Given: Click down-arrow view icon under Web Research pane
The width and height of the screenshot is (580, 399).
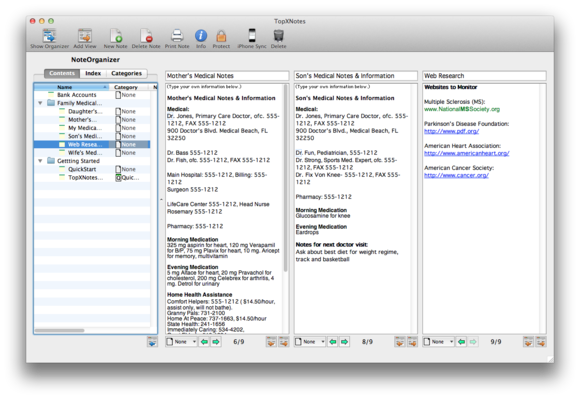Looking at the screenshot, I should [528, 342].
